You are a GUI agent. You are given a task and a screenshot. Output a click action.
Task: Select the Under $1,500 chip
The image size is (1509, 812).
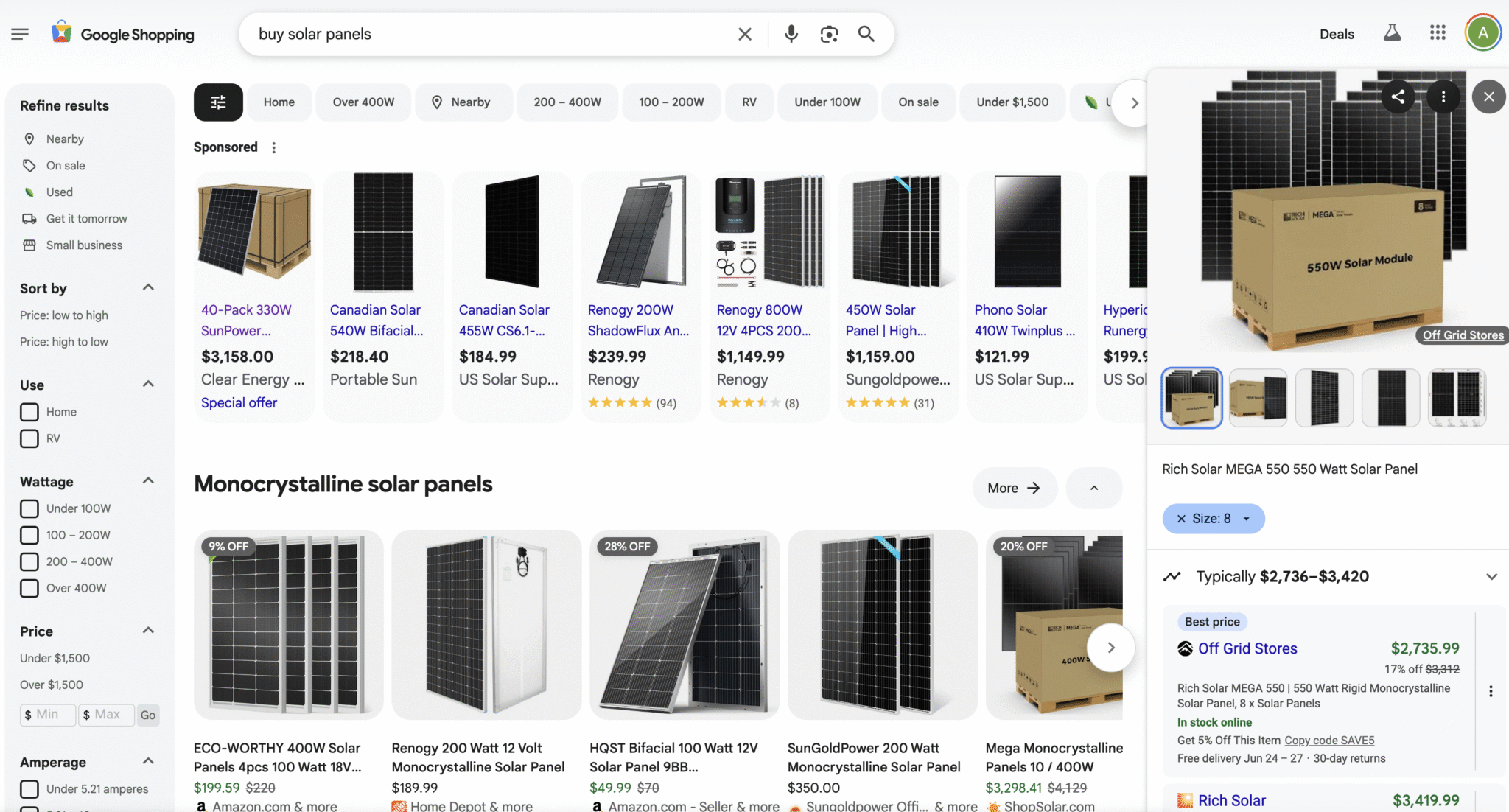(x=1012, y=102)
